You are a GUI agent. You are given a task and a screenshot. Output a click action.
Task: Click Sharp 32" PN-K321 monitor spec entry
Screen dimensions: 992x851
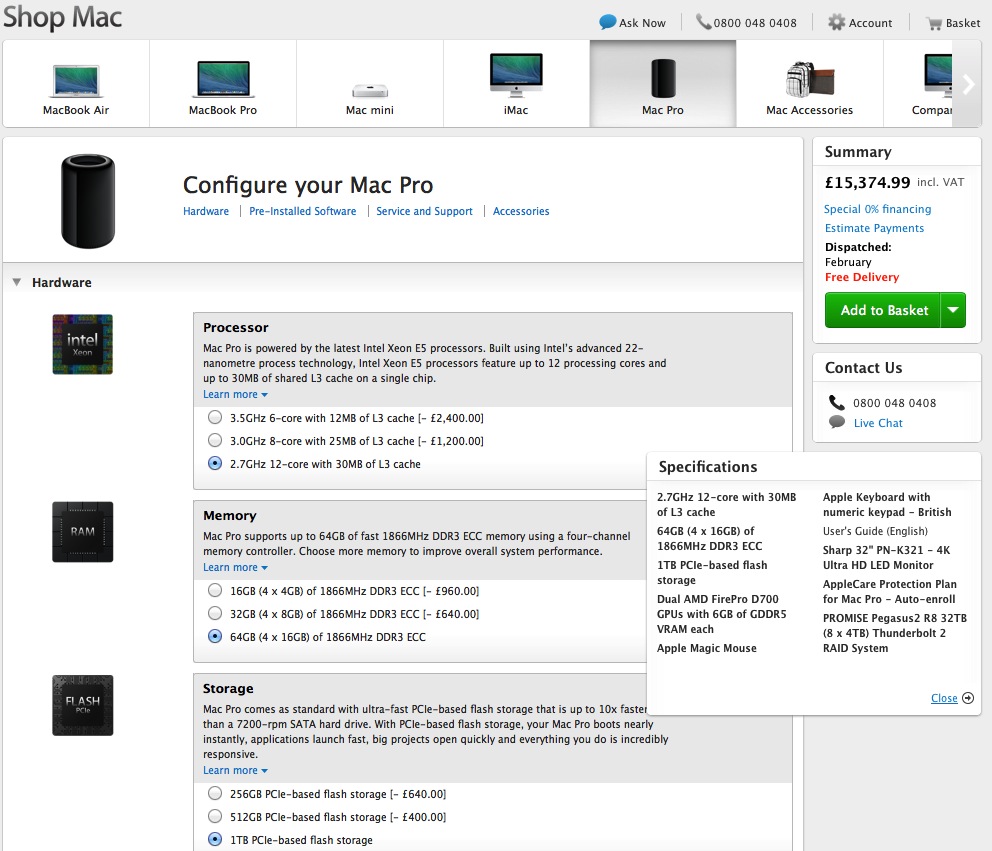click(886, 557)
